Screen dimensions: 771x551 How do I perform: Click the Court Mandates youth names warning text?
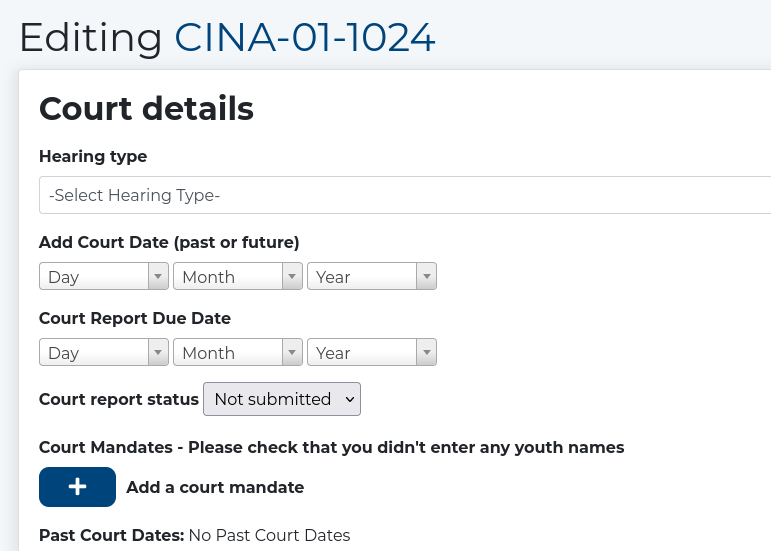pyautogui.click(x=331, y=447)
